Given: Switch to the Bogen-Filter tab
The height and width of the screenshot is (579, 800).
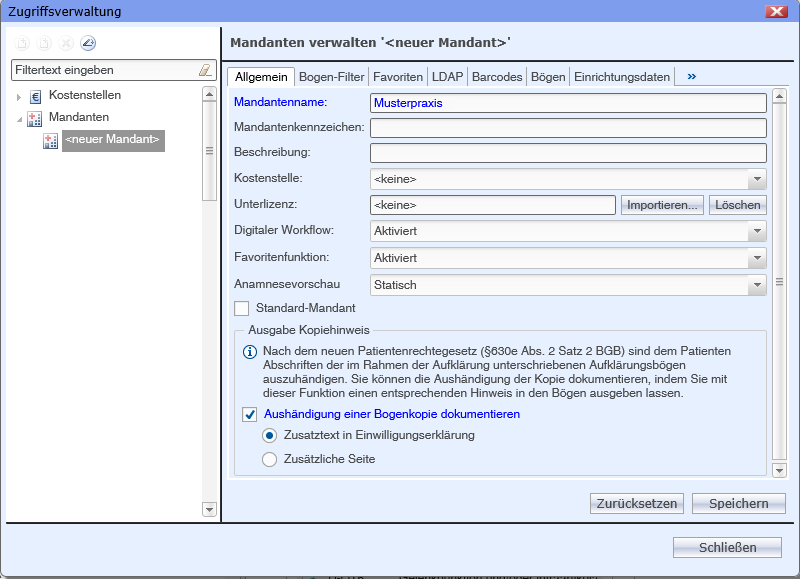Looking at the screenshot, I should 331,76.
